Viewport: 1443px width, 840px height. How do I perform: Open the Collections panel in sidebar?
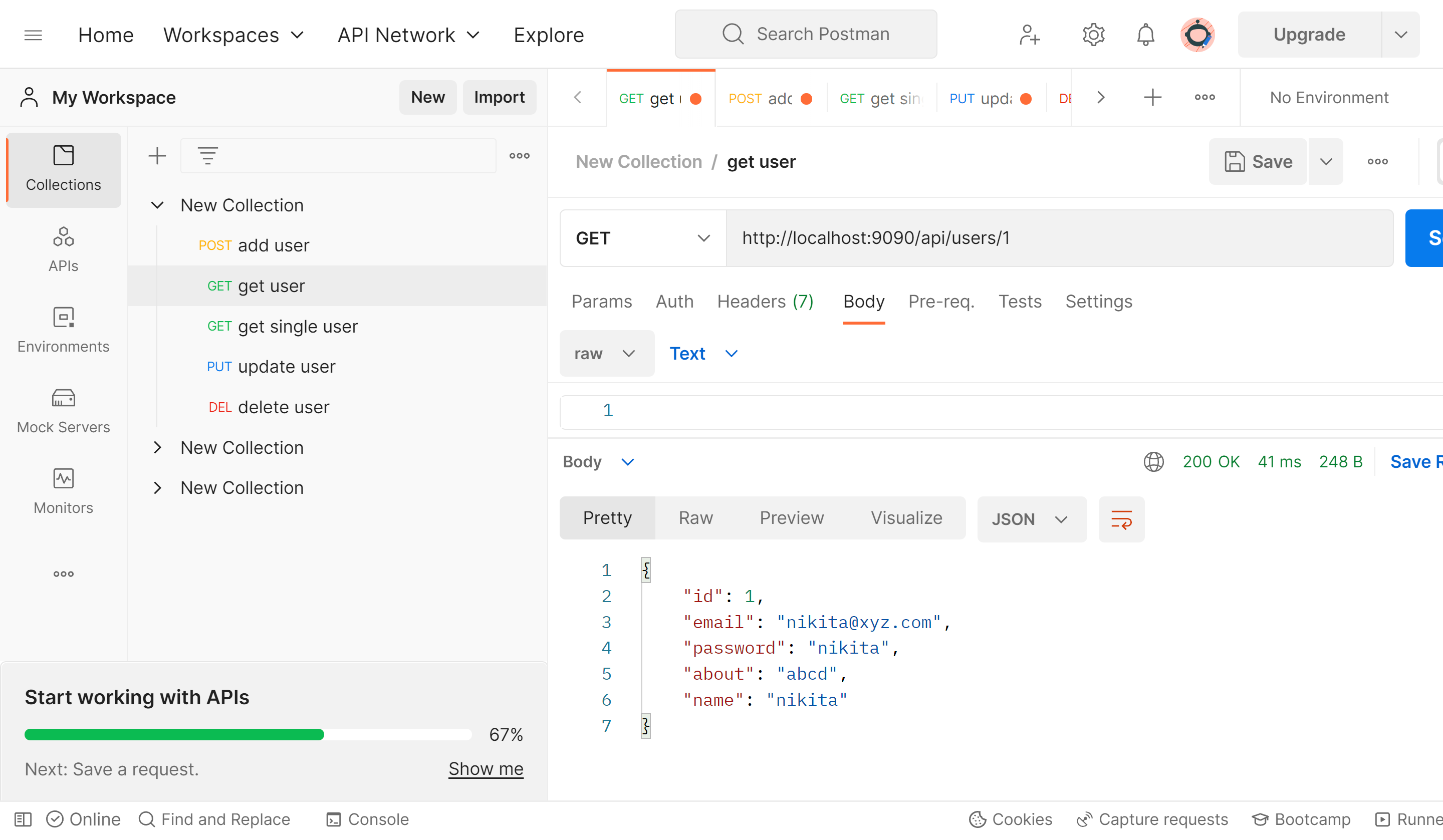point(63,169)
